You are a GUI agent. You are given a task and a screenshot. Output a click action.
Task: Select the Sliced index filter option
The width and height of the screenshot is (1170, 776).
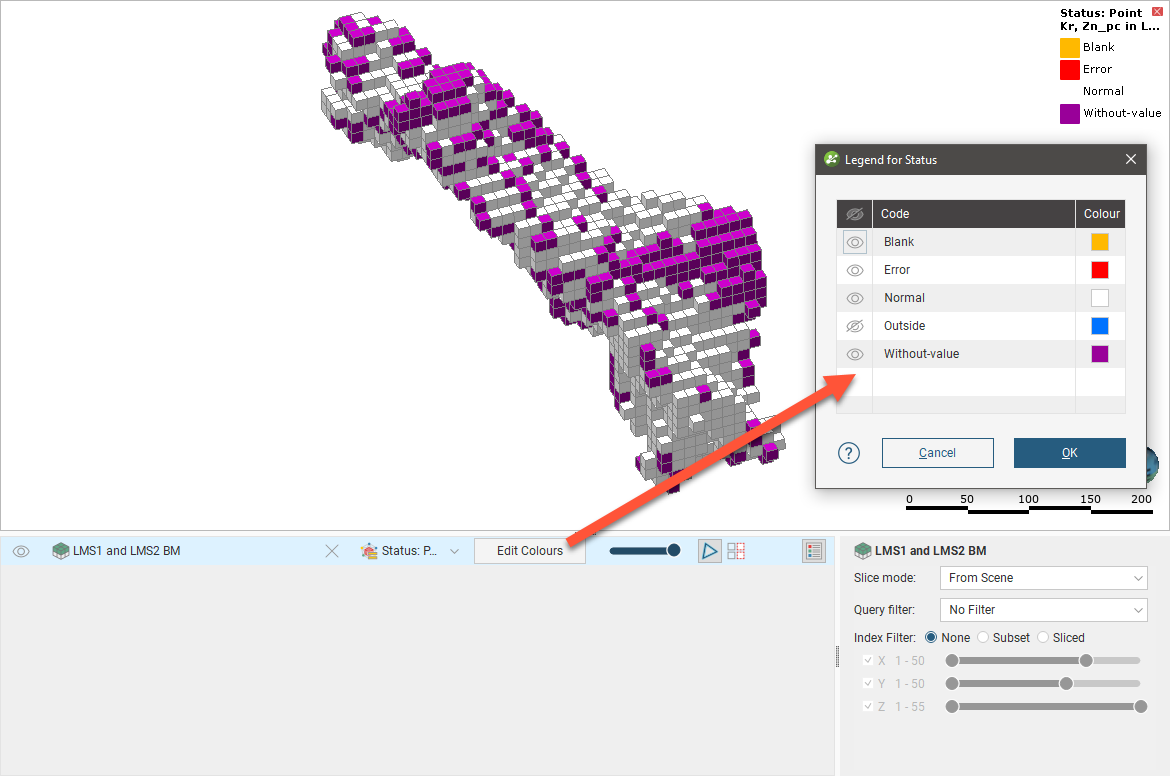coord(1043,638)
